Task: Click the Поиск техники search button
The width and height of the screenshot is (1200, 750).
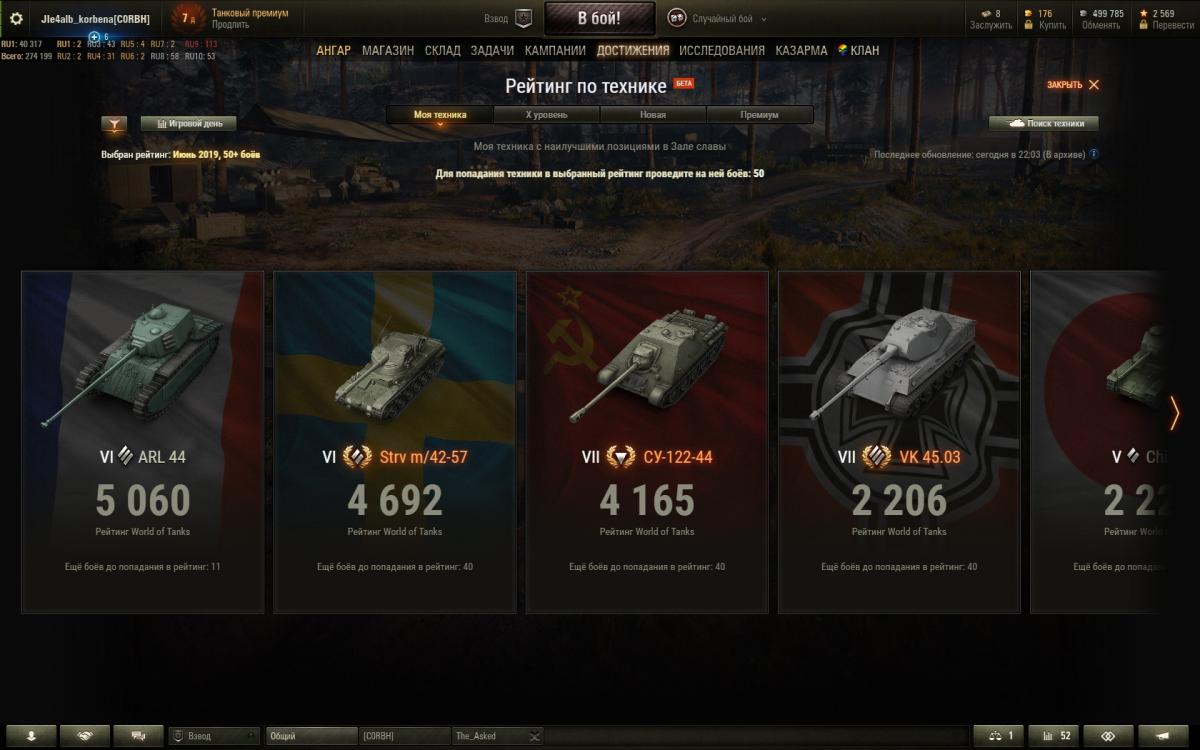Action: [x=1044, y=124]
